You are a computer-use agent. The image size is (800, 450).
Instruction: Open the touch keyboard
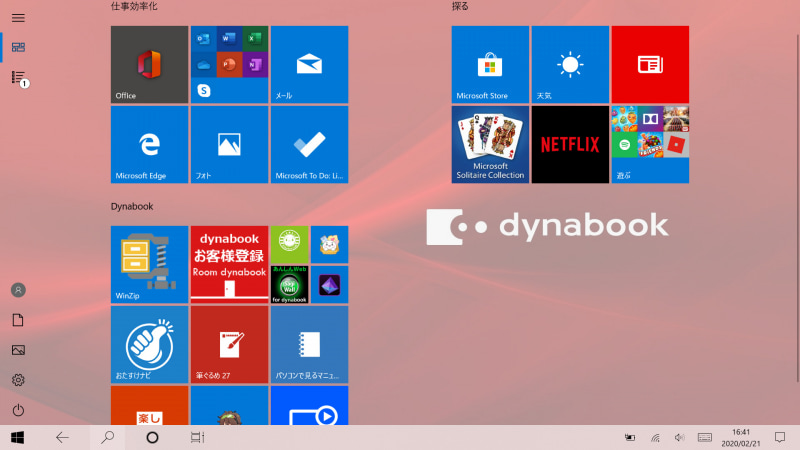pos(705,438)
